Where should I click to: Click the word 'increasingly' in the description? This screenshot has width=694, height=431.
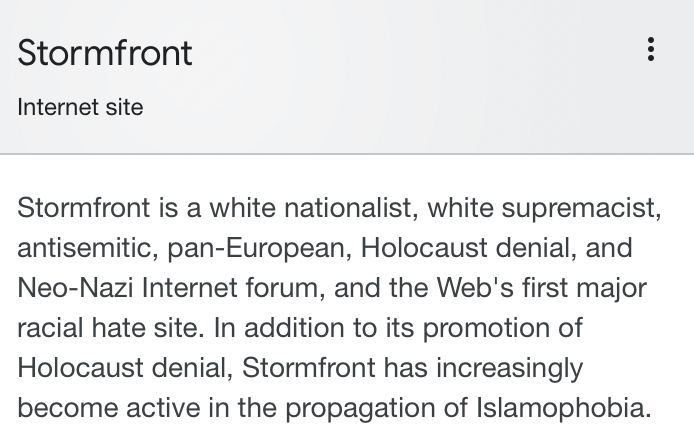(x=509, y=369)
